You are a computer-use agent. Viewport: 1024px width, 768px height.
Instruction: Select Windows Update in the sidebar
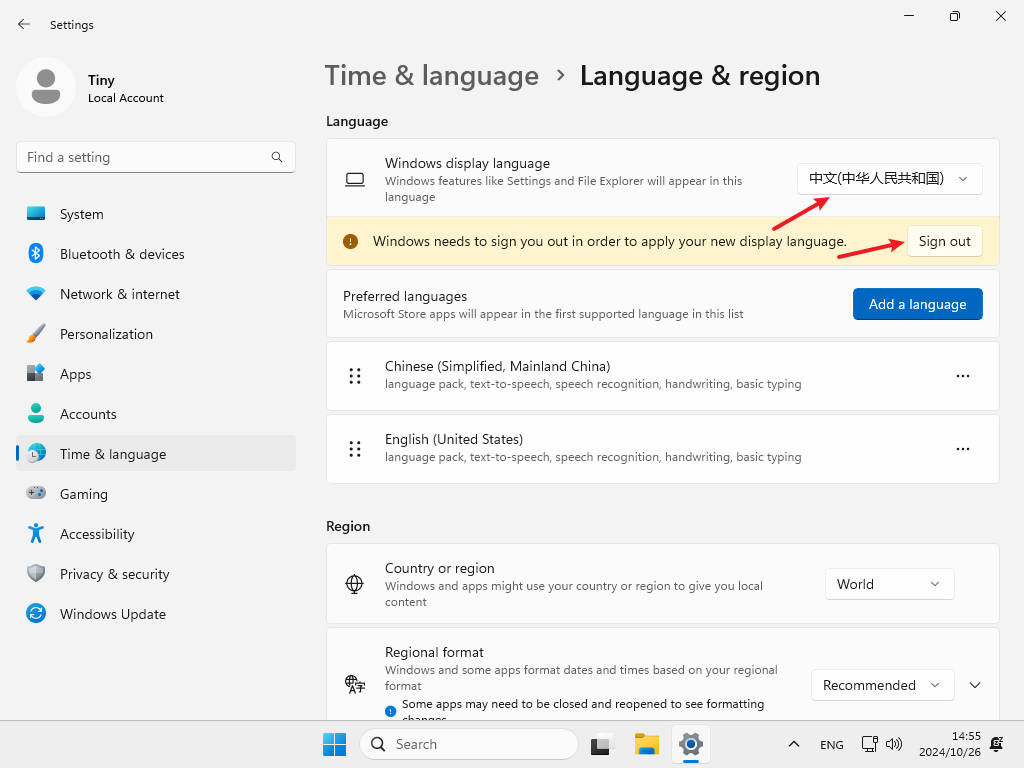pyautogui.click(x=112, y=614)
